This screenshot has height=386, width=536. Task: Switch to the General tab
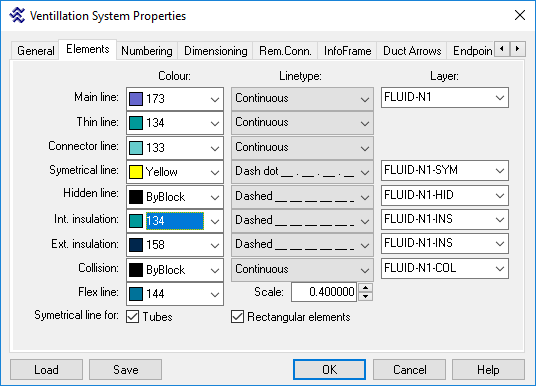pos(36,51)
